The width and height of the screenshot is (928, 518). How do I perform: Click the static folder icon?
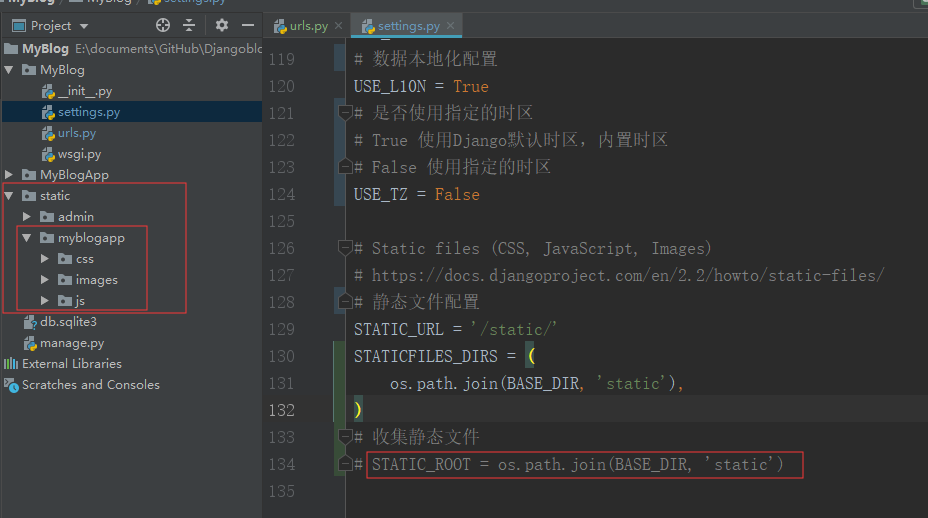(x=29, y=195)
